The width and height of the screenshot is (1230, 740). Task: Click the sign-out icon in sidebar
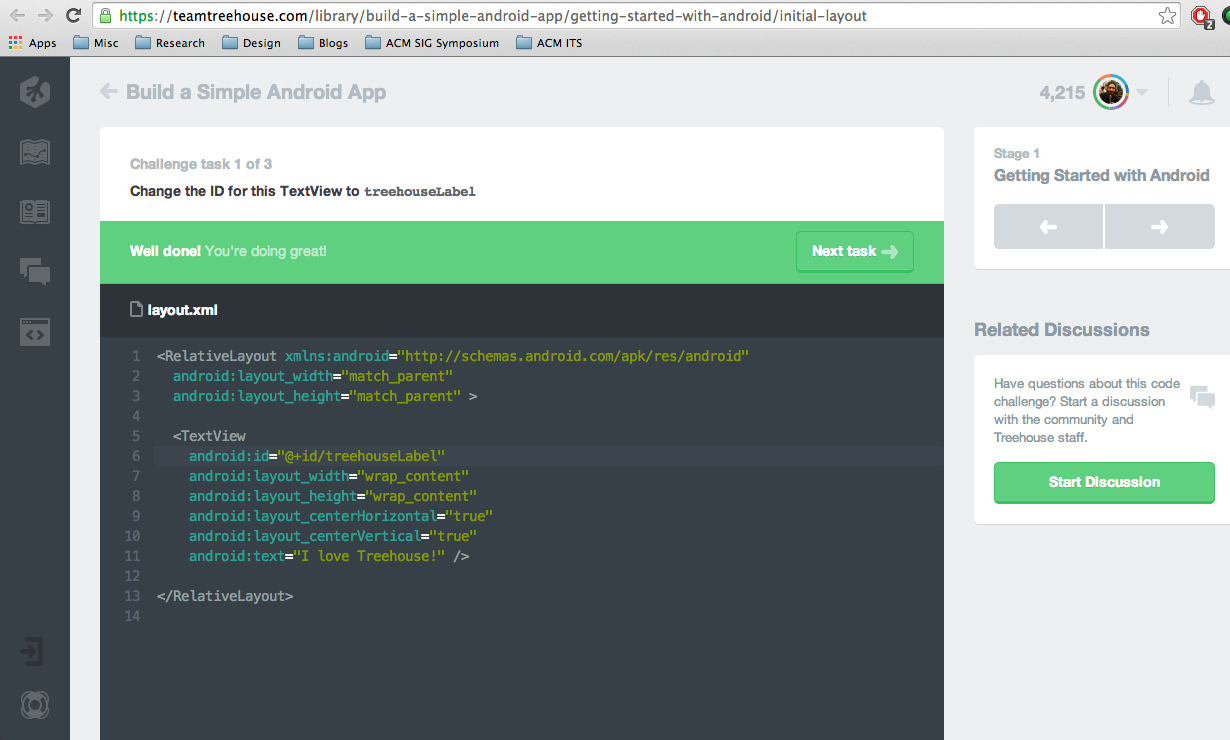click(32, 652)
